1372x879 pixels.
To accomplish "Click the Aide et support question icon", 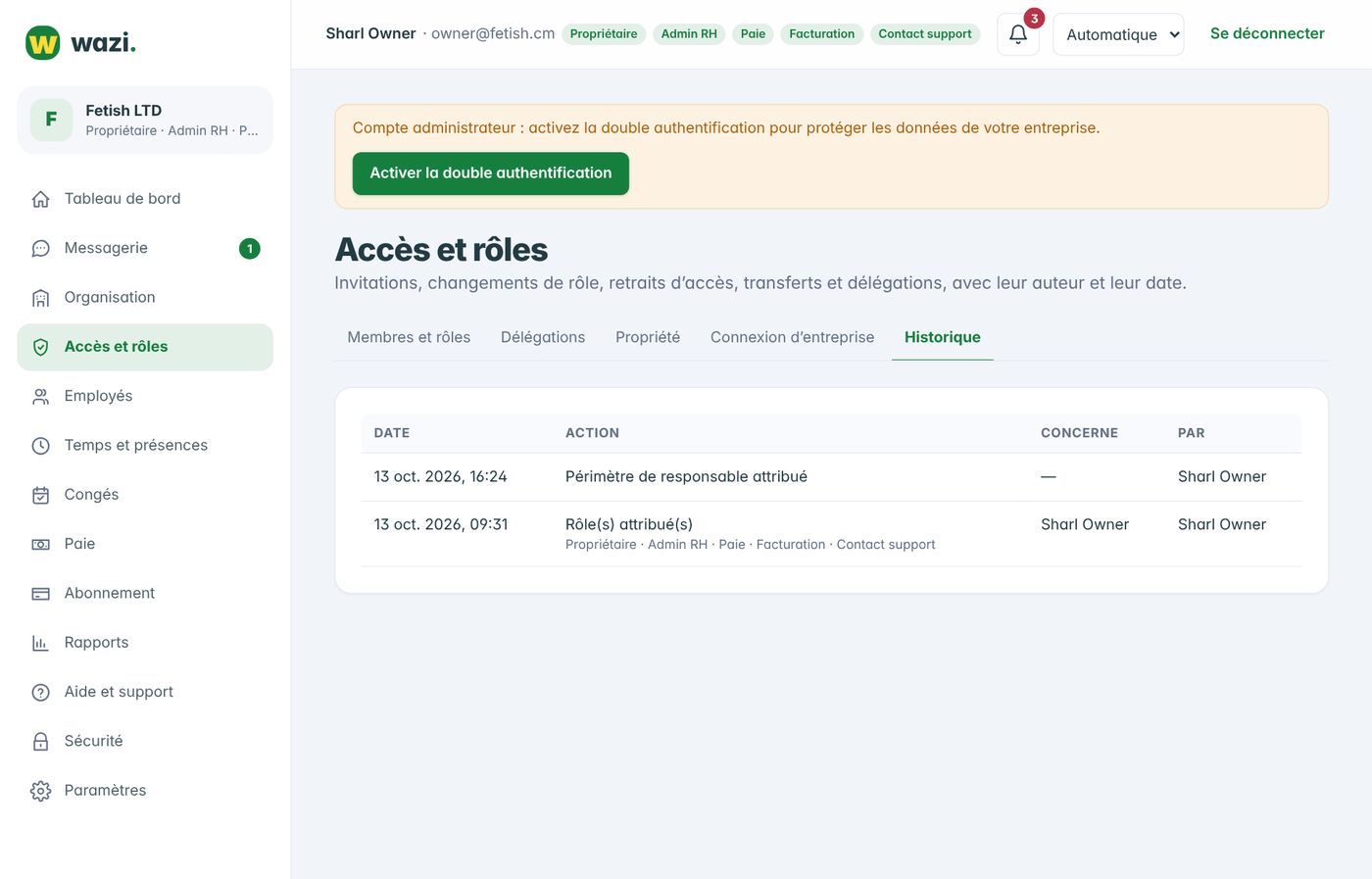I will [x=40, y=692].
